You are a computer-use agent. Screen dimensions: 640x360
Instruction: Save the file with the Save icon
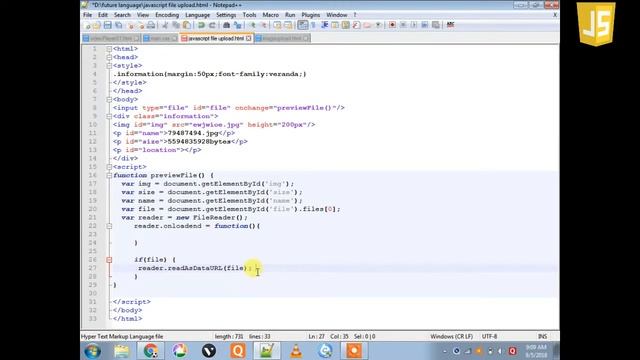(x=107, y=25)
